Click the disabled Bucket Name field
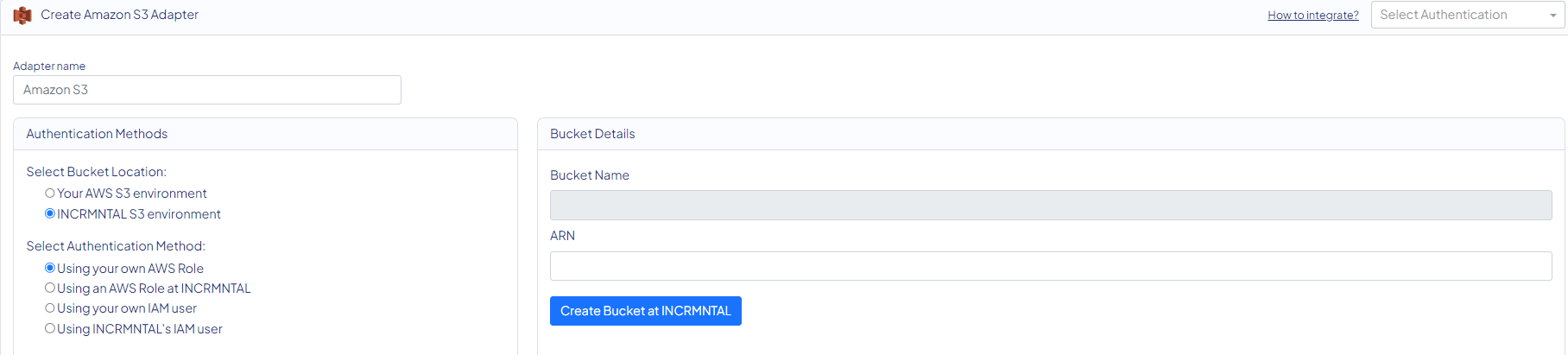This screenshot has width=1568, height=355. (x=1050, y=206)
